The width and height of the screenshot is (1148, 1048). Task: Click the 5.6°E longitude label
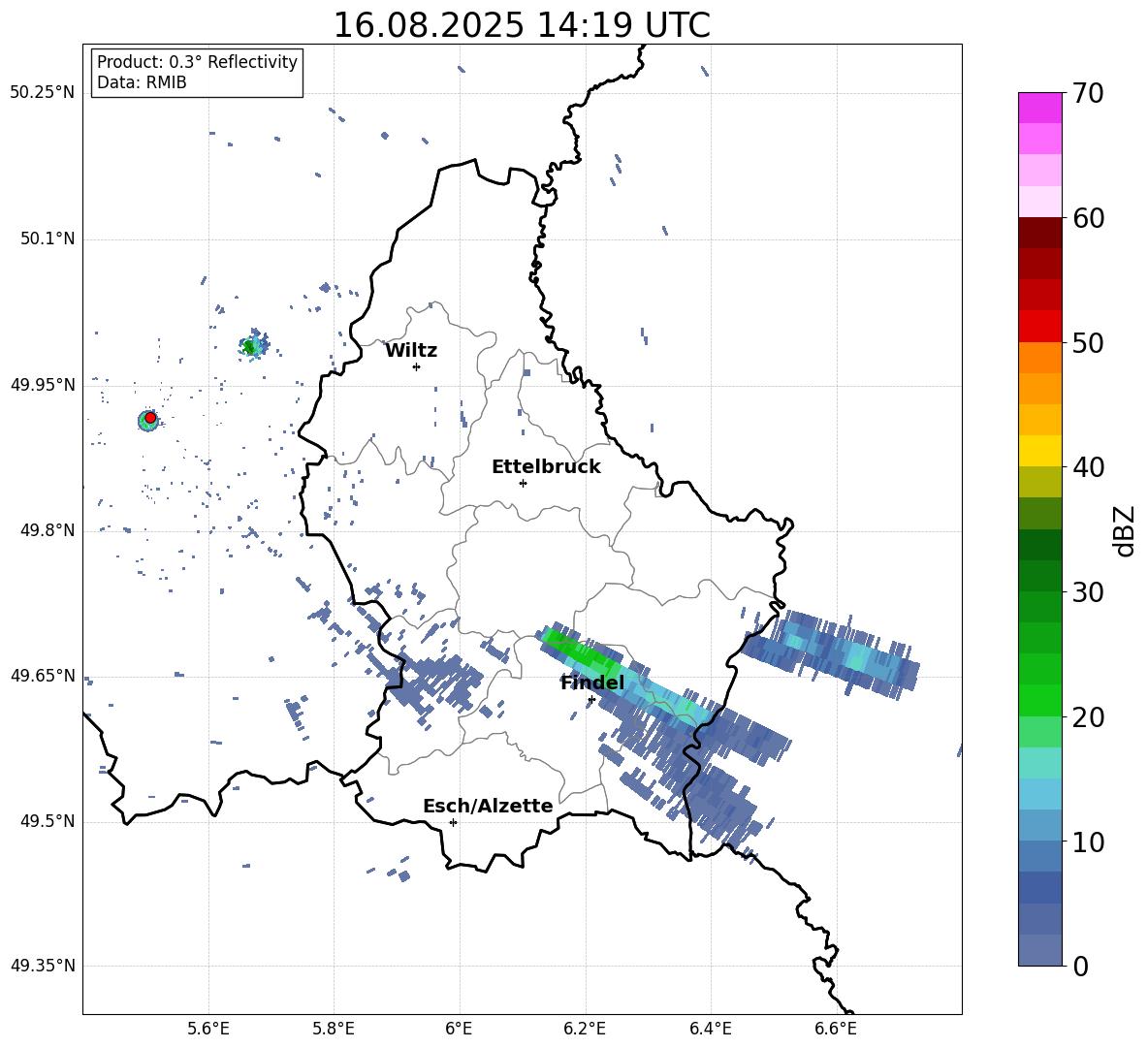click(208, 1029)
